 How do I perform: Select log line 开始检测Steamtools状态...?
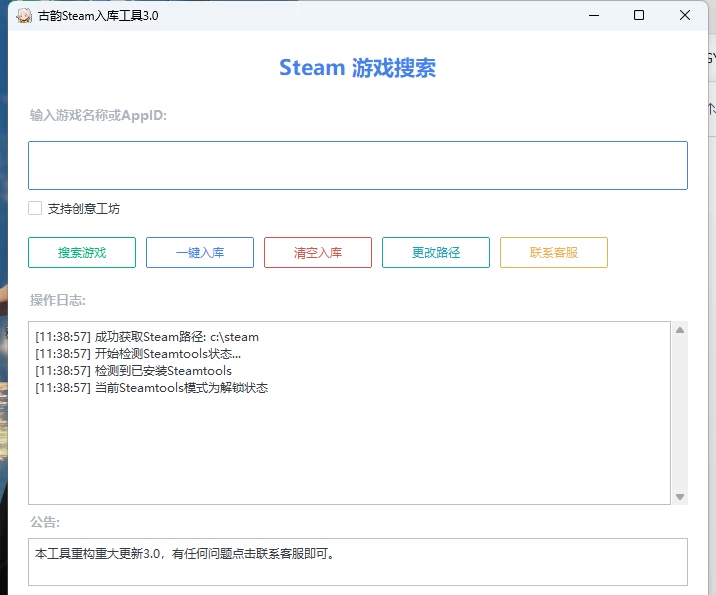[x=138, y=354]
